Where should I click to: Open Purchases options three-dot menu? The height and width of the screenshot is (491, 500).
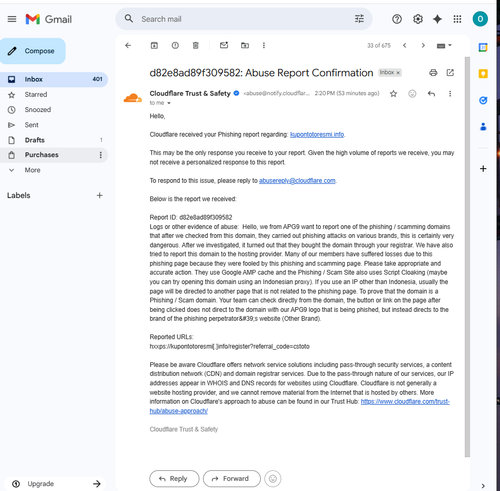(x=101, y=155)
